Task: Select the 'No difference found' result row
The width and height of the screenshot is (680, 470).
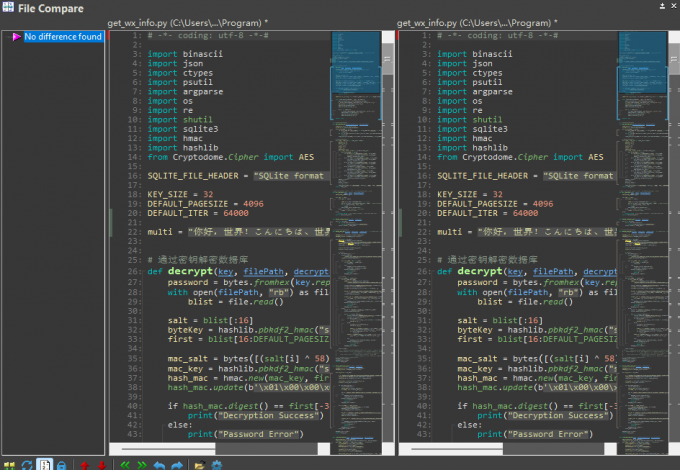Action: click(62, 37)
